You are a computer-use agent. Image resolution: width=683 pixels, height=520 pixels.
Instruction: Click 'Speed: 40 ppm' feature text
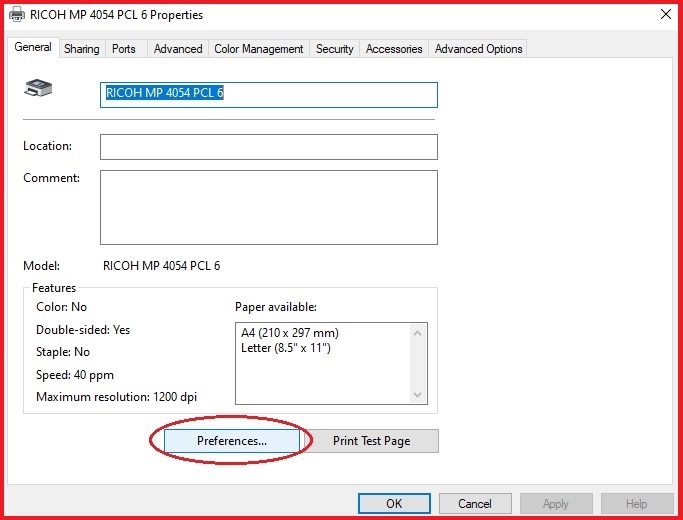click(x=75, y=375)
